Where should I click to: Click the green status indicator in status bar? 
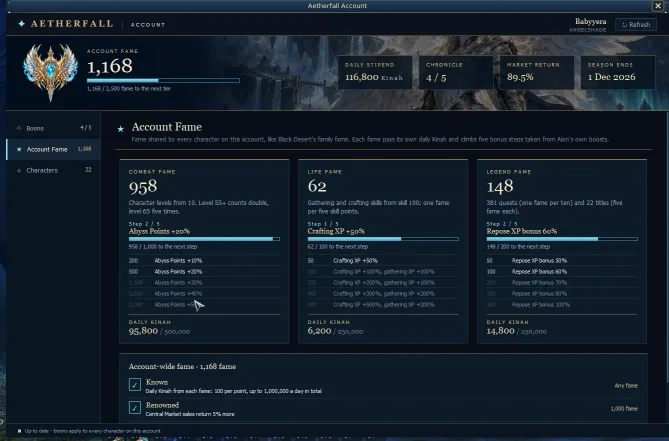pyautogui.click(x=19, y=431)
